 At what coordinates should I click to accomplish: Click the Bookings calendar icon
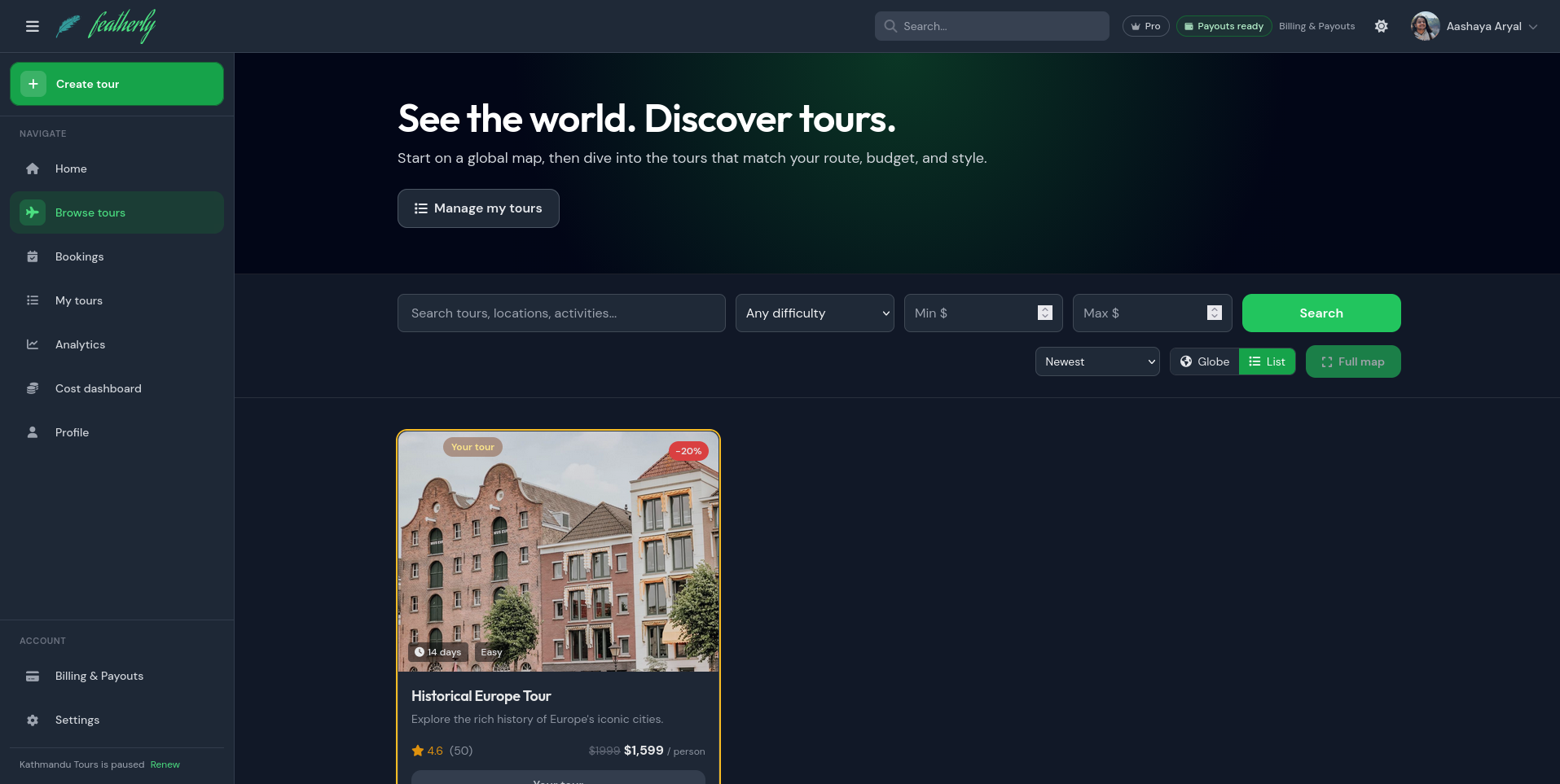[x=33, y=256]
